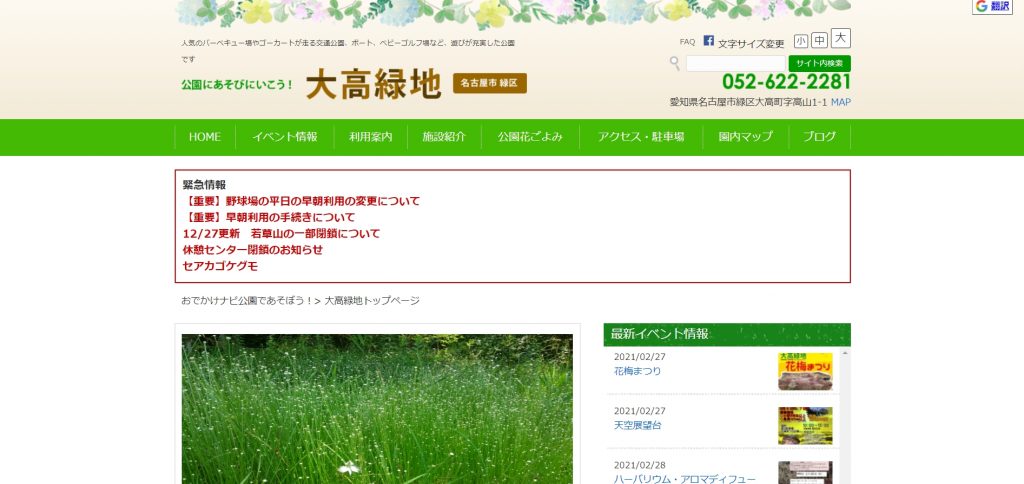Click the 文字サイズ変更 label
This screenshot has width=1024, height=484.
click(751, 44)
